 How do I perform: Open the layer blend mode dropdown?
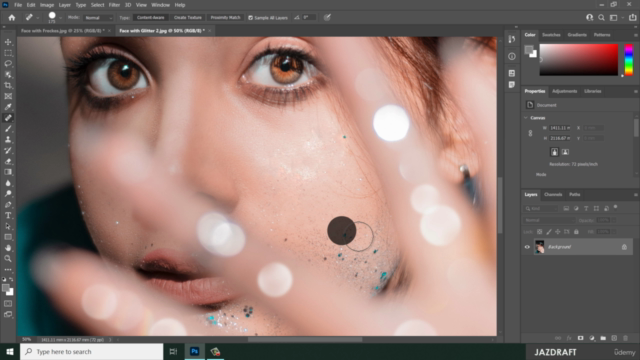click(549, 220)
